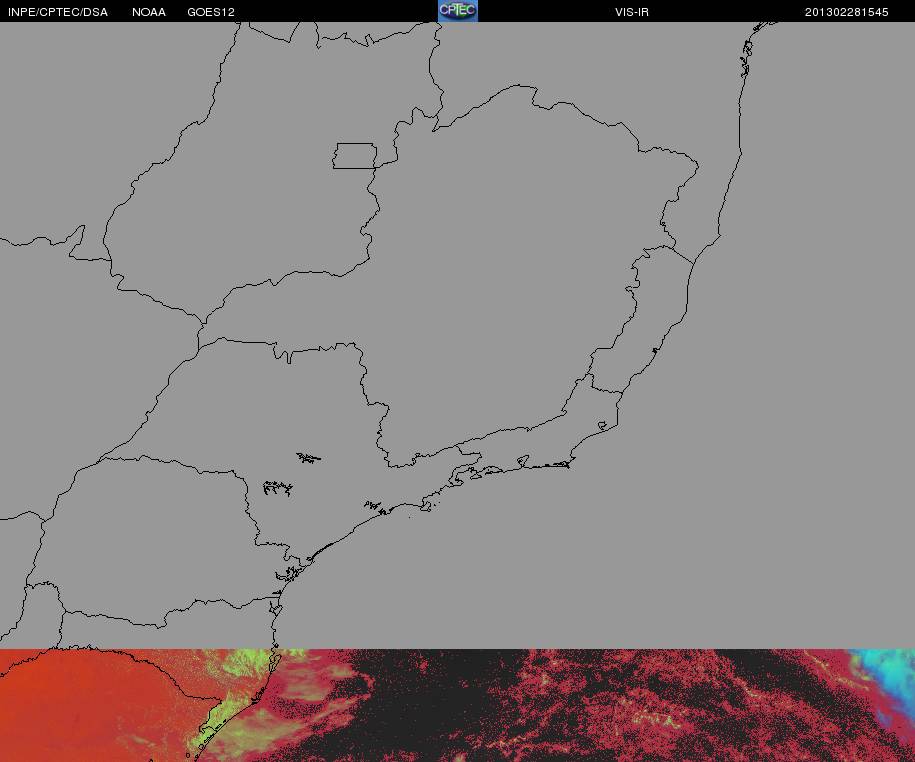Image resolution: width=915 pixels, height=762 pixels.
Task: Click the GOES12 satellite label
Action: [211, 12]
